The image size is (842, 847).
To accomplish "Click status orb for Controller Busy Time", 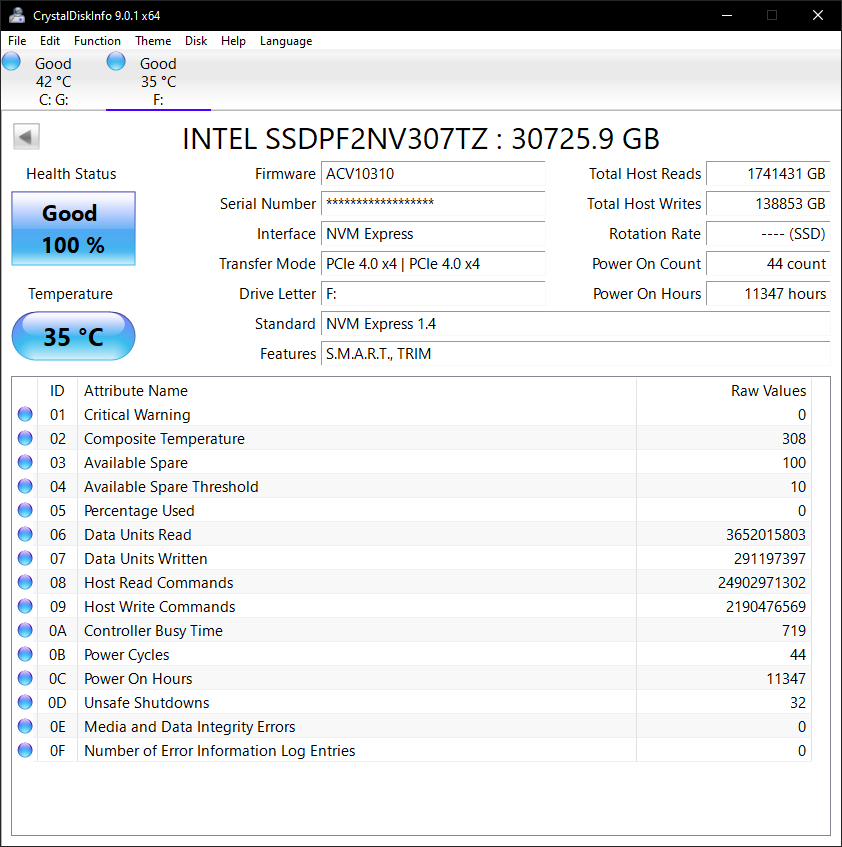I will 25,630.
